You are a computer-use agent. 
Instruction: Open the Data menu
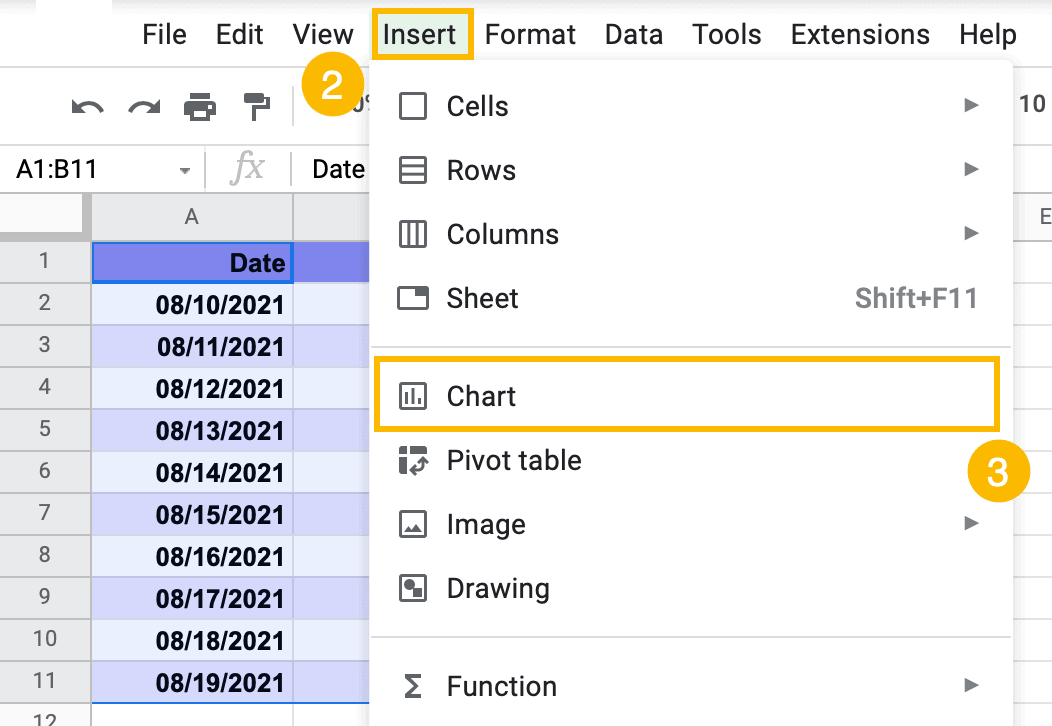pyautogui.click(x=633, y=35)
